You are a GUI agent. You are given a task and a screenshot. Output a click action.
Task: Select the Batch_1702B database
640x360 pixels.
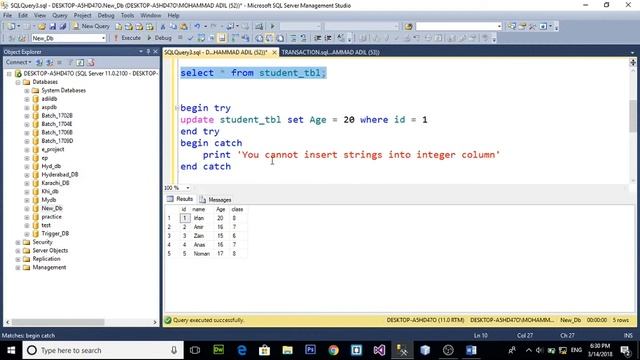tap(57, 116)
